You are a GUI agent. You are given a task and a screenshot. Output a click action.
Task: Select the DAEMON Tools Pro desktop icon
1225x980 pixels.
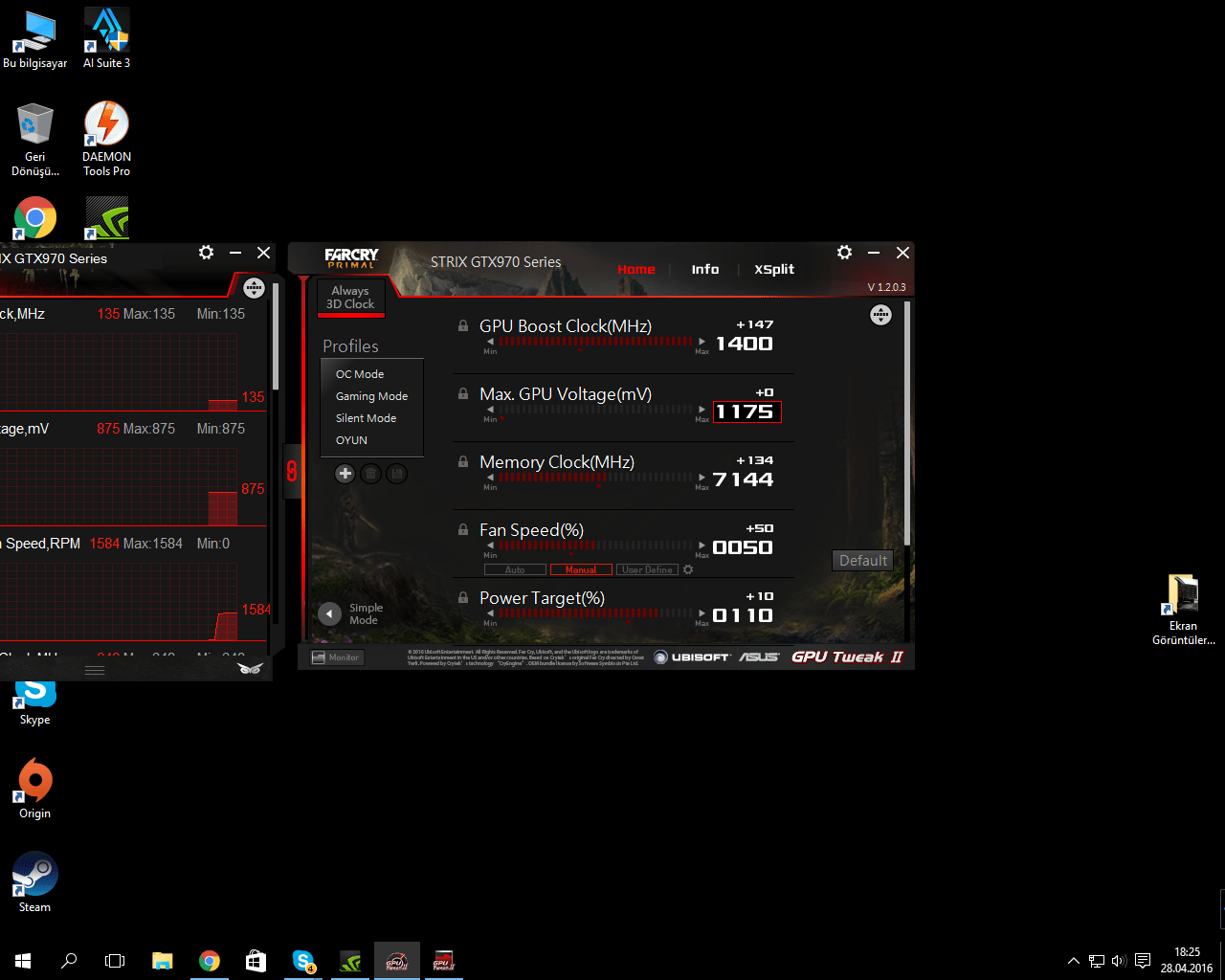click(x=106, y=140)
